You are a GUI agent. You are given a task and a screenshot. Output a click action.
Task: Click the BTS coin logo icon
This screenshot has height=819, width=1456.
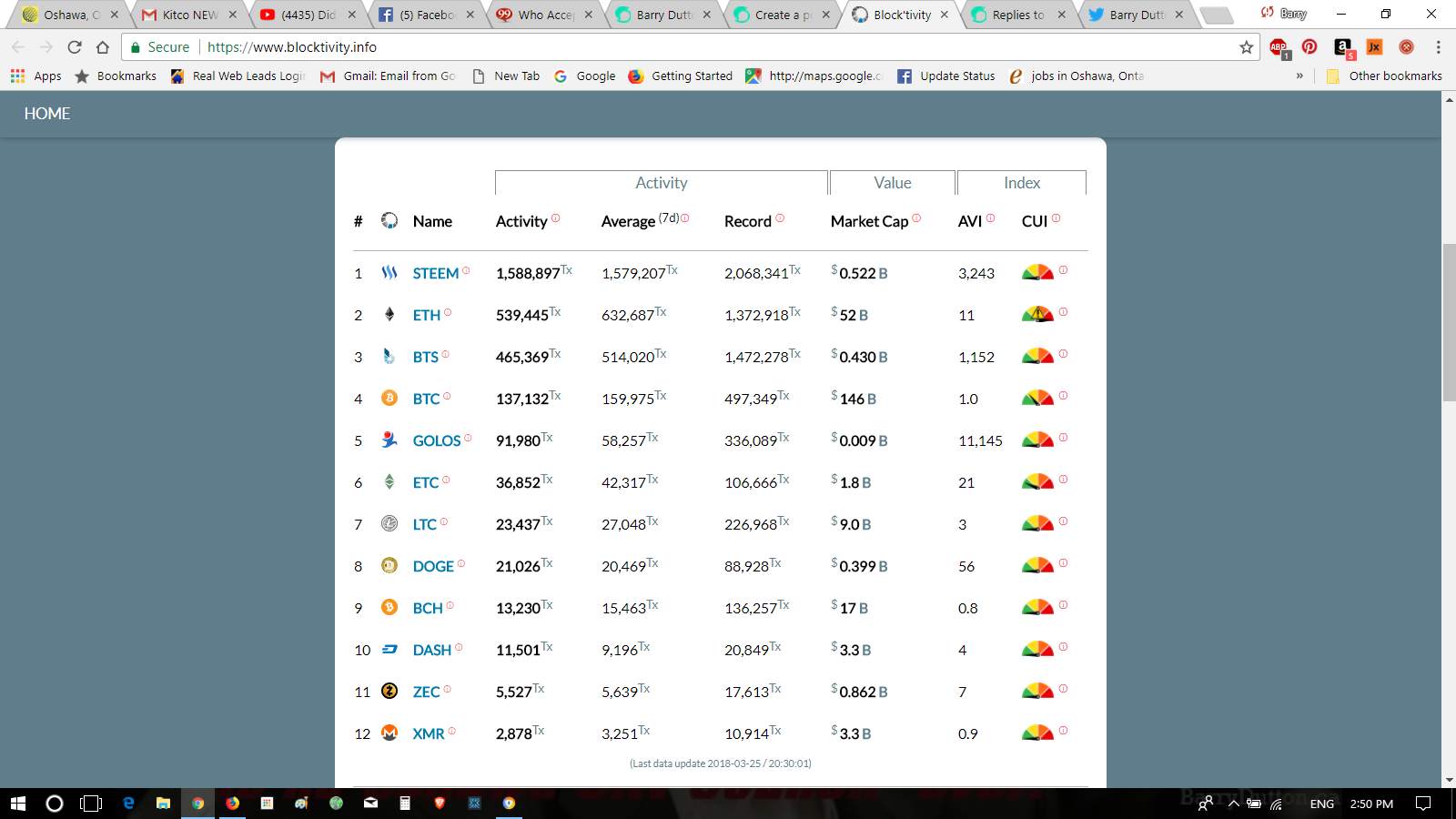[389, 356]
